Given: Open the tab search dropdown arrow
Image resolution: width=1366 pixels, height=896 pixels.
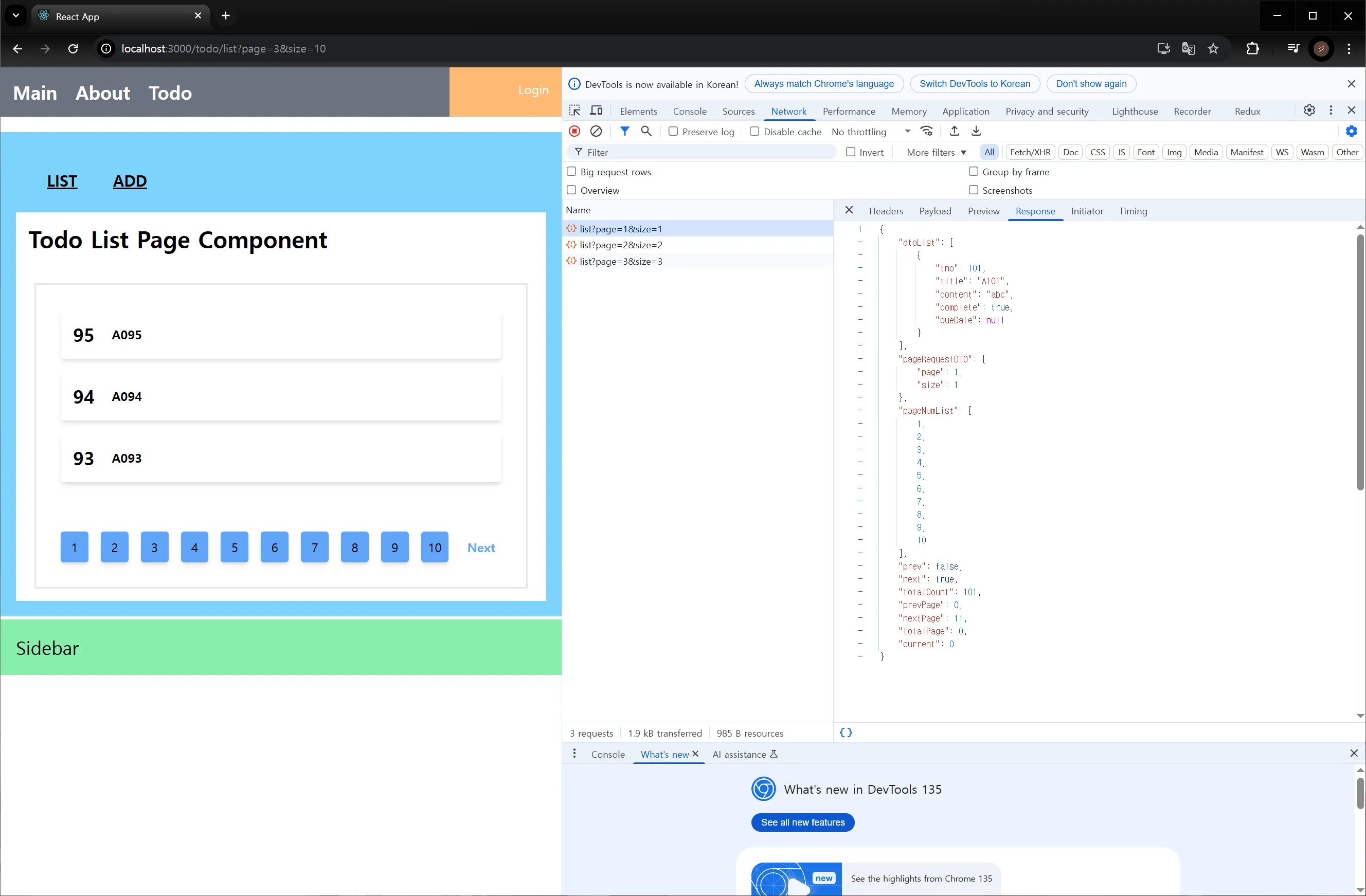Looking at the screenshot, I should point(16,15).
